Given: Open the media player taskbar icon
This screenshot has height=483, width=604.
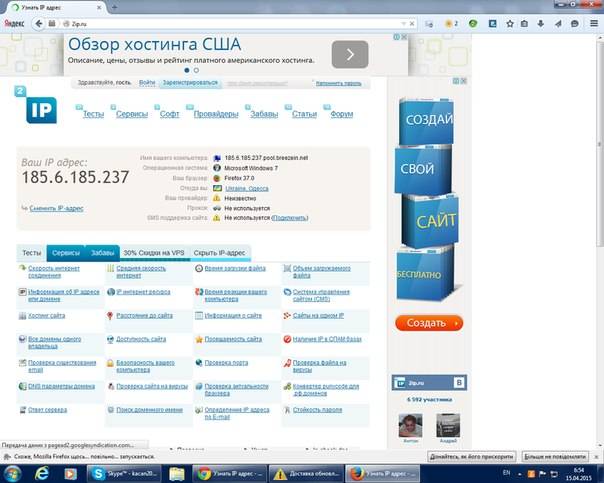Looking at the screenshot, I should (x=70, y=474).
